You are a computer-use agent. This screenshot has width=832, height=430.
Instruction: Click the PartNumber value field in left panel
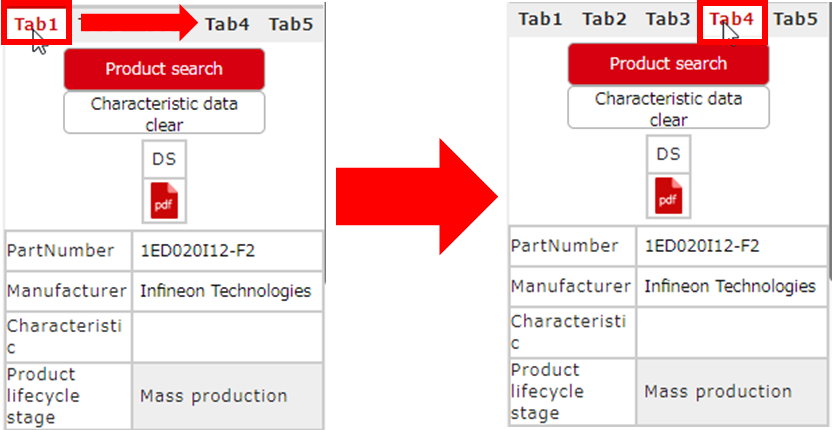click(227, 251)
